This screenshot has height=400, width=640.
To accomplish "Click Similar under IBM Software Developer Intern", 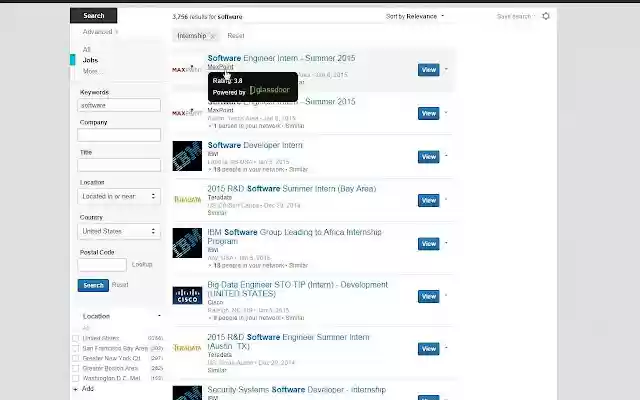I will click(298, 169).
